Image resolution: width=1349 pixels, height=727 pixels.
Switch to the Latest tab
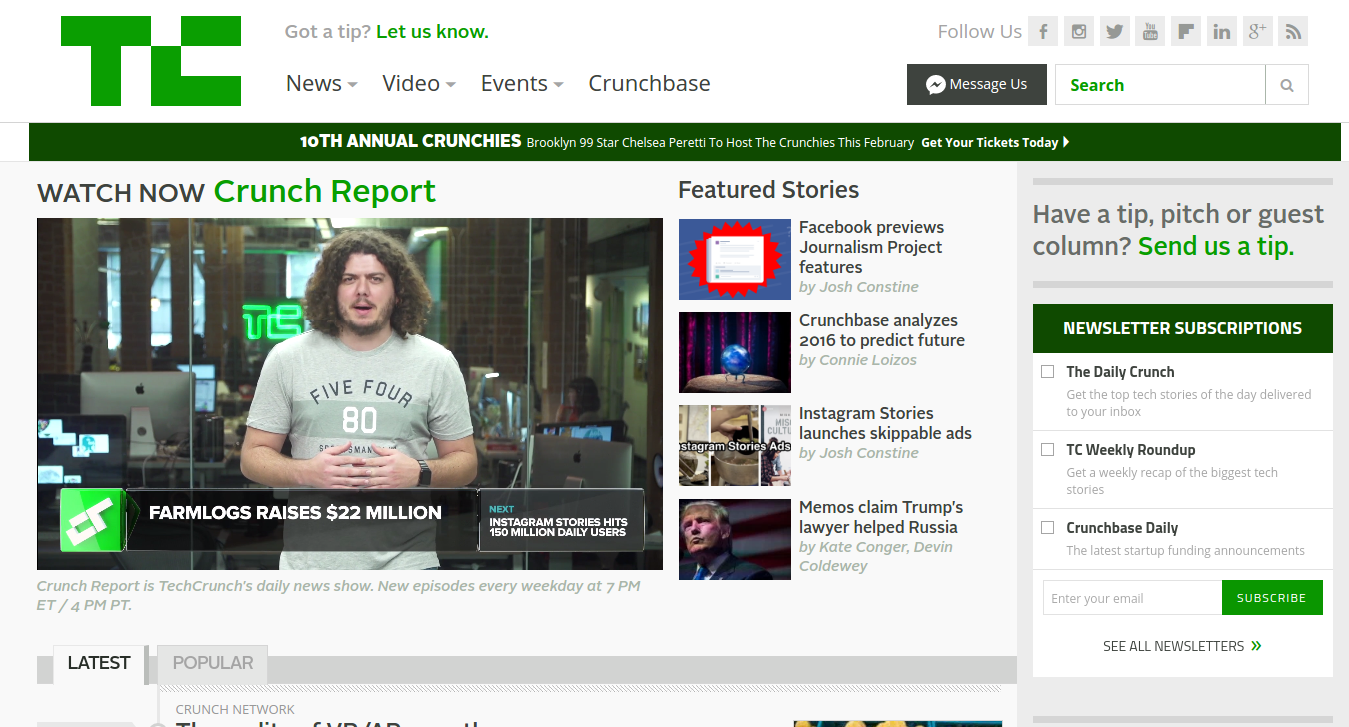99,663
